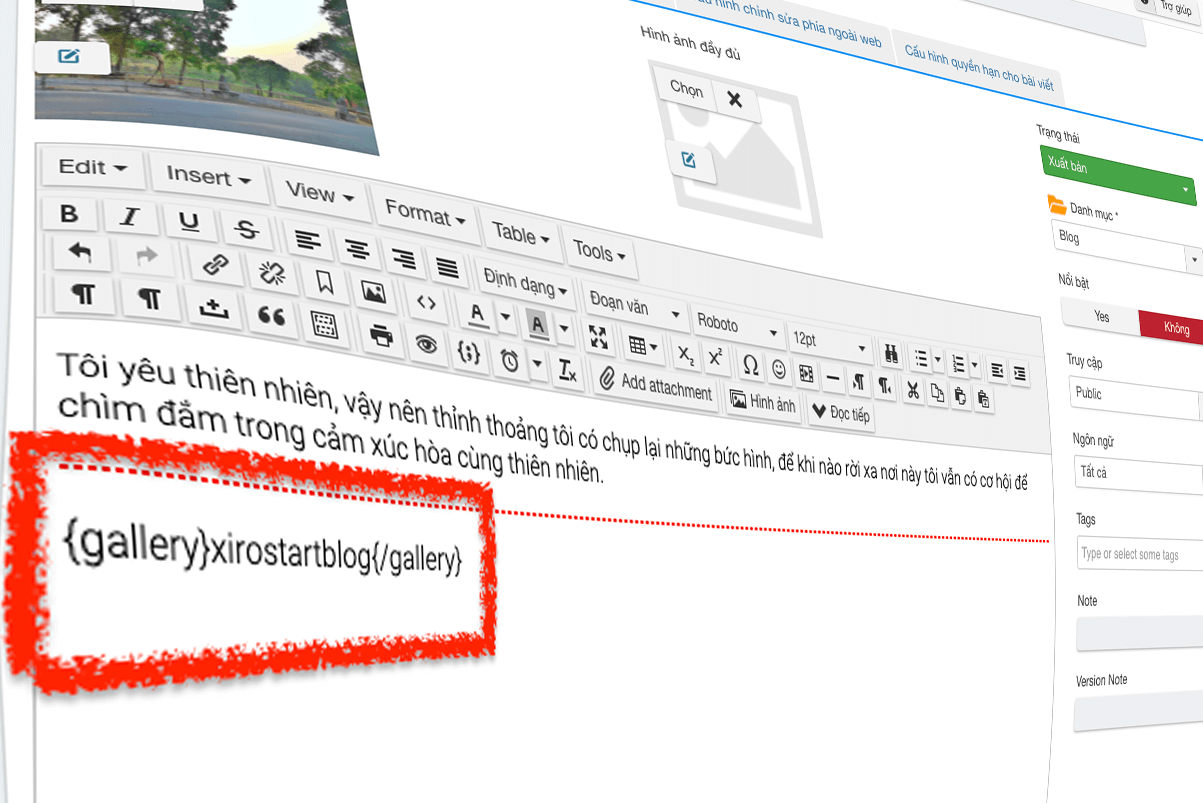Apply superscript formatting
This screenshot has height=803, width=1203.
[x=716, y=357]
